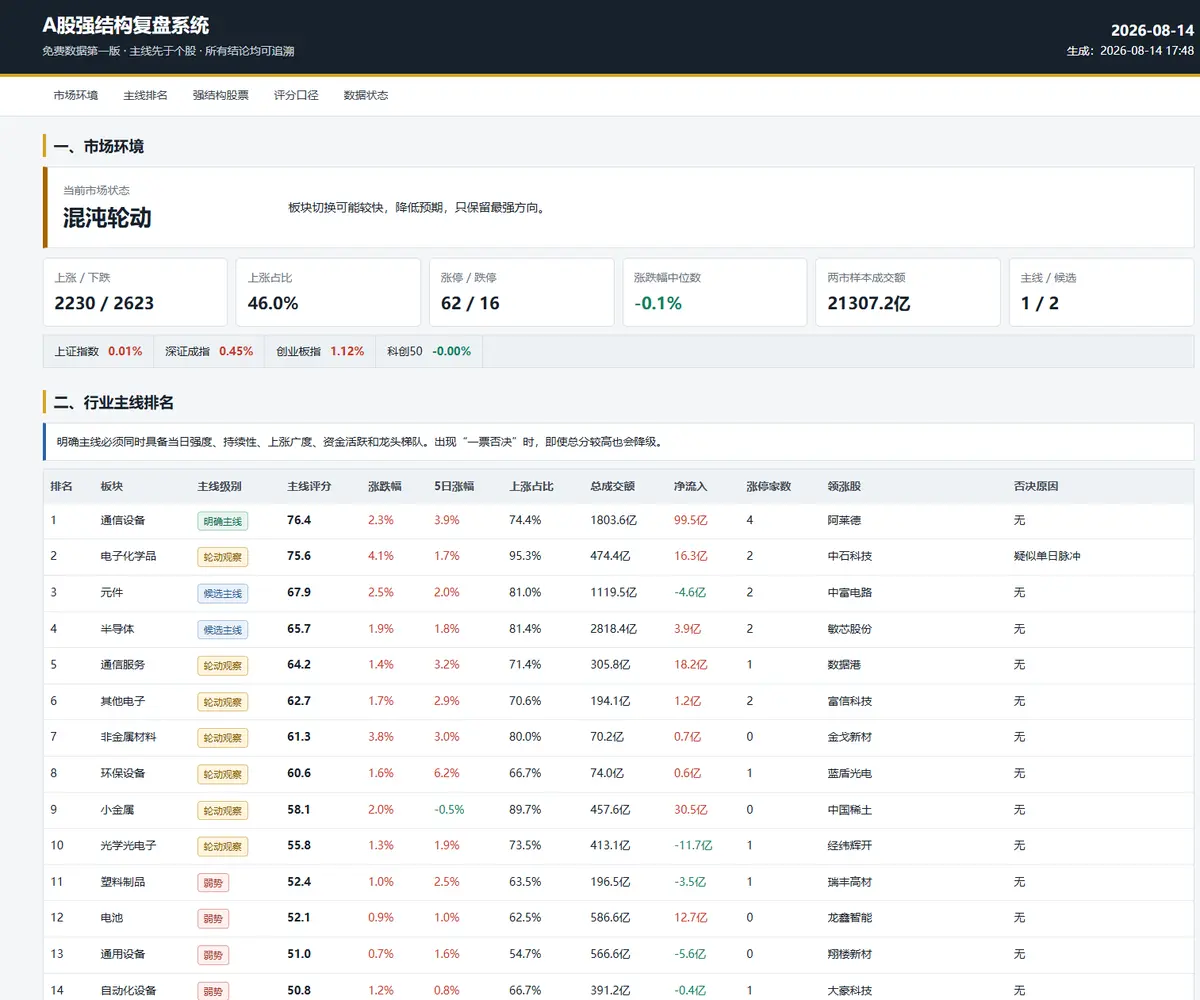Click the 弱势 badge in 电池 row
The image size is (1200, 1000).
213,919
